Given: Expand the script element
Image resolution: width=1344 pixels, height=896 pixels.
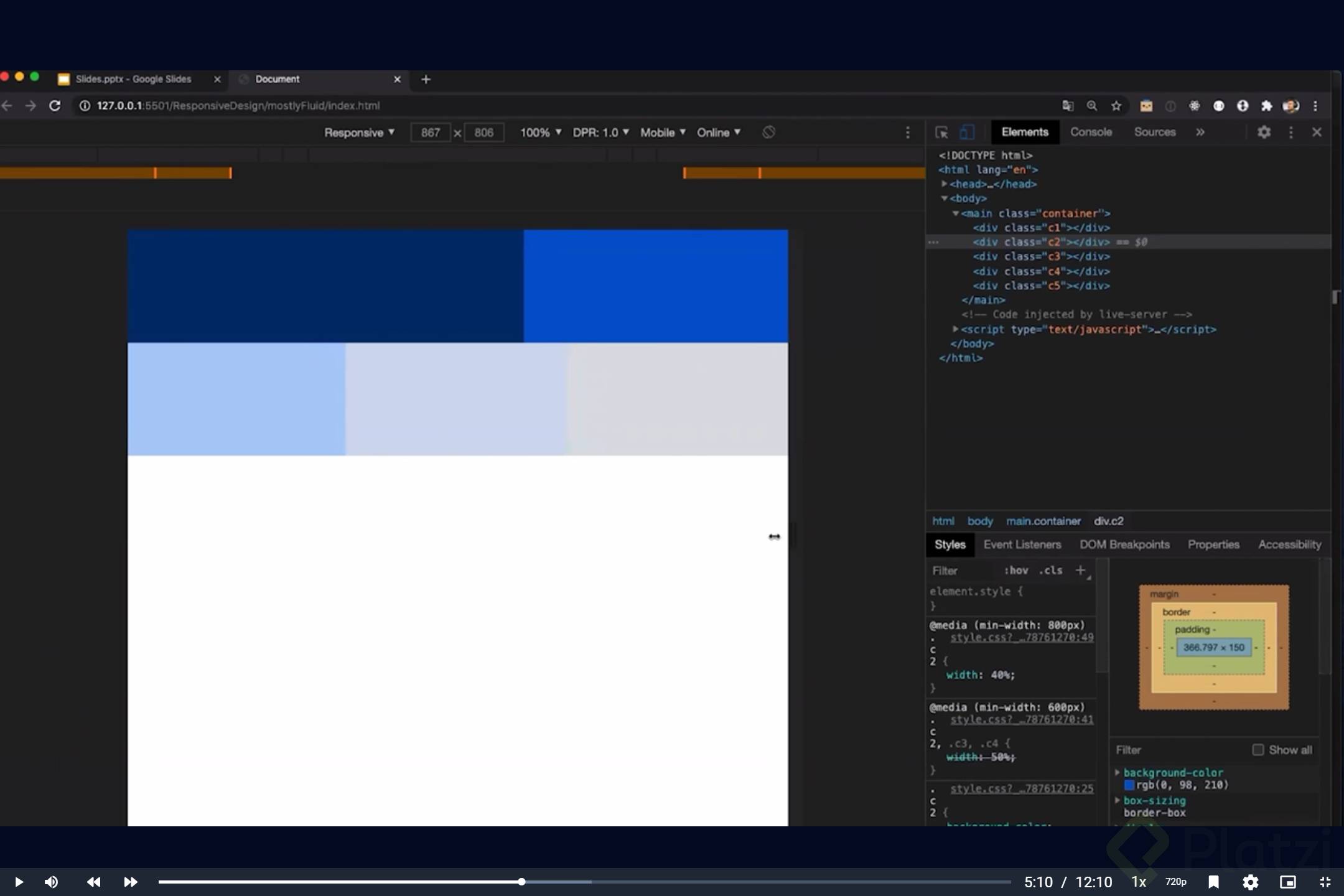Looking at the screenshot, I should (x=956, y=329).
